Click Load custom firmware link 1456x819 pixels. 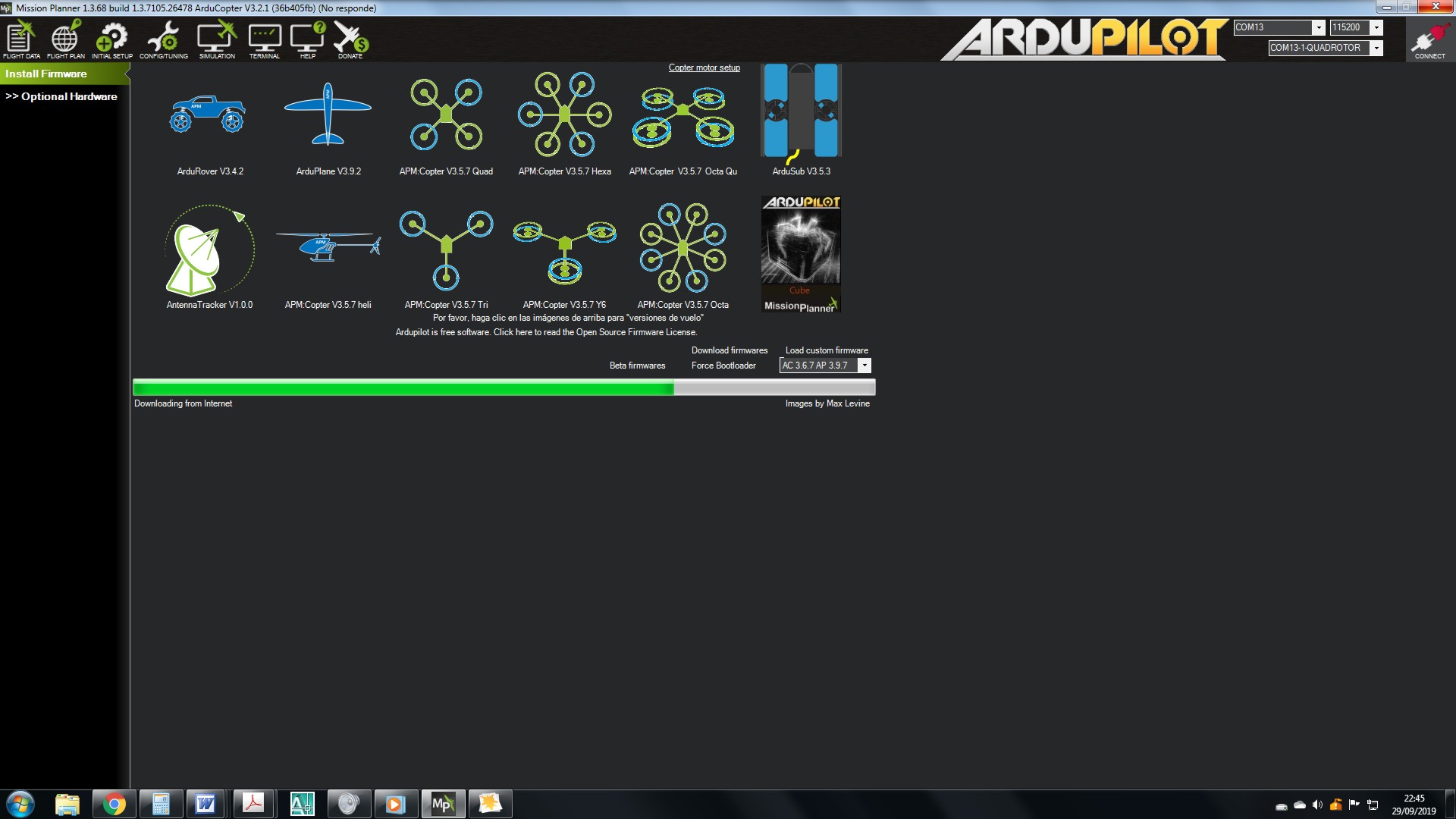[827, 350]
